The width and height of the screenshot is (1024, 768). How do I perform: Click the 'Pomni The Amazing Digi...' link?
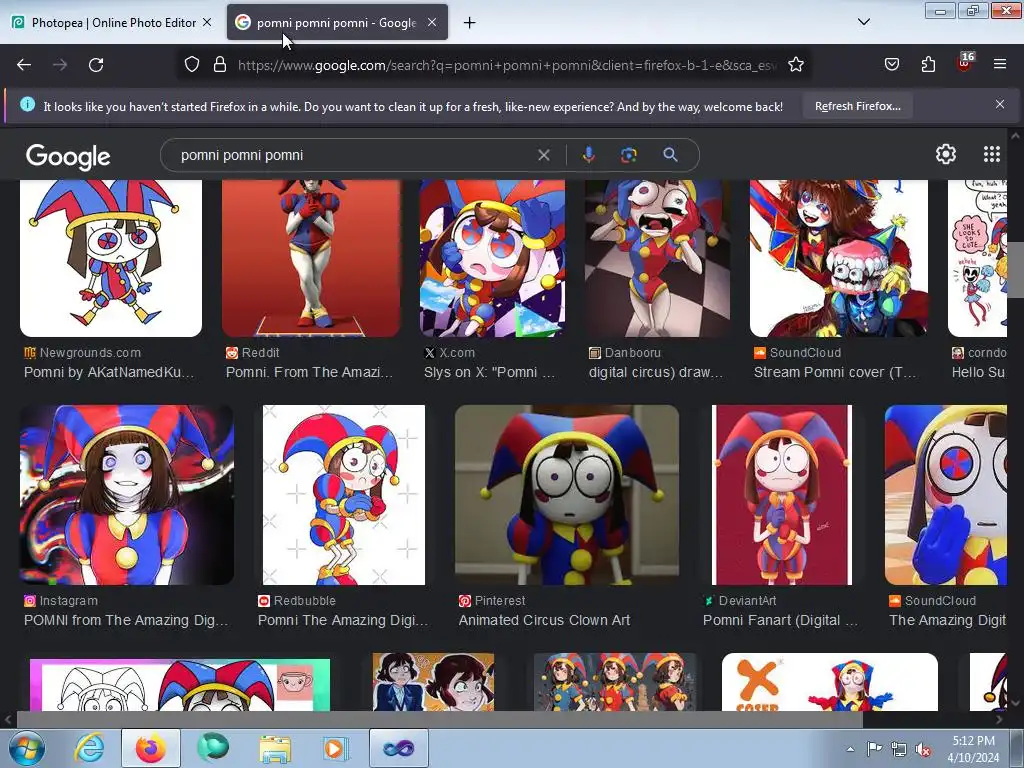(x=343, y=620)
